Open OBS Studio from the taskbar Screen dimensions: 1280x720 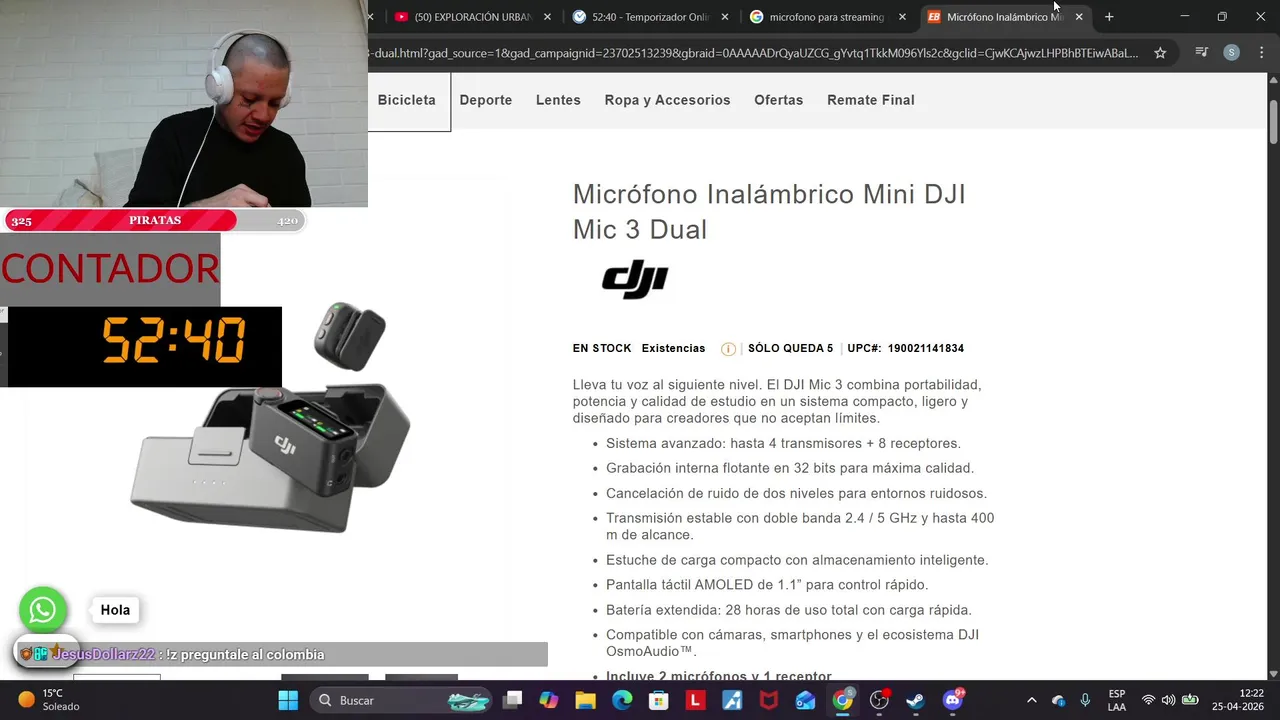879,700
